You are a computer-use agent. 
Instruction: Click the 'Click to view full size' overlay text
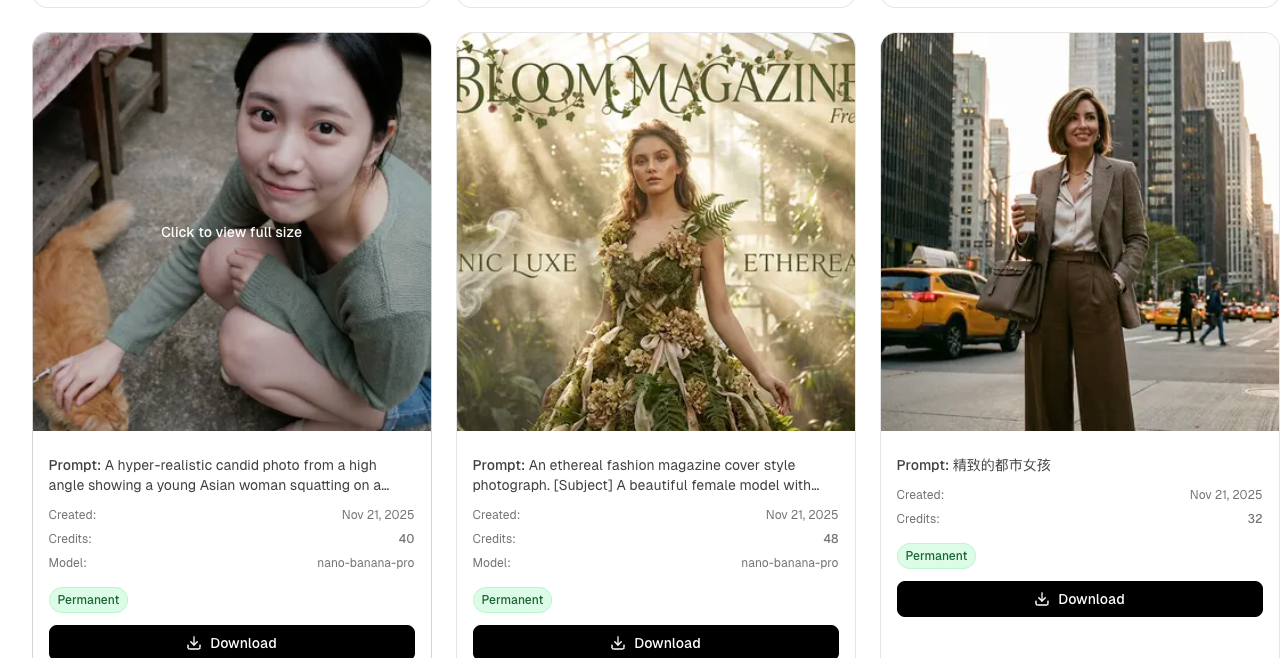[232, 232]
